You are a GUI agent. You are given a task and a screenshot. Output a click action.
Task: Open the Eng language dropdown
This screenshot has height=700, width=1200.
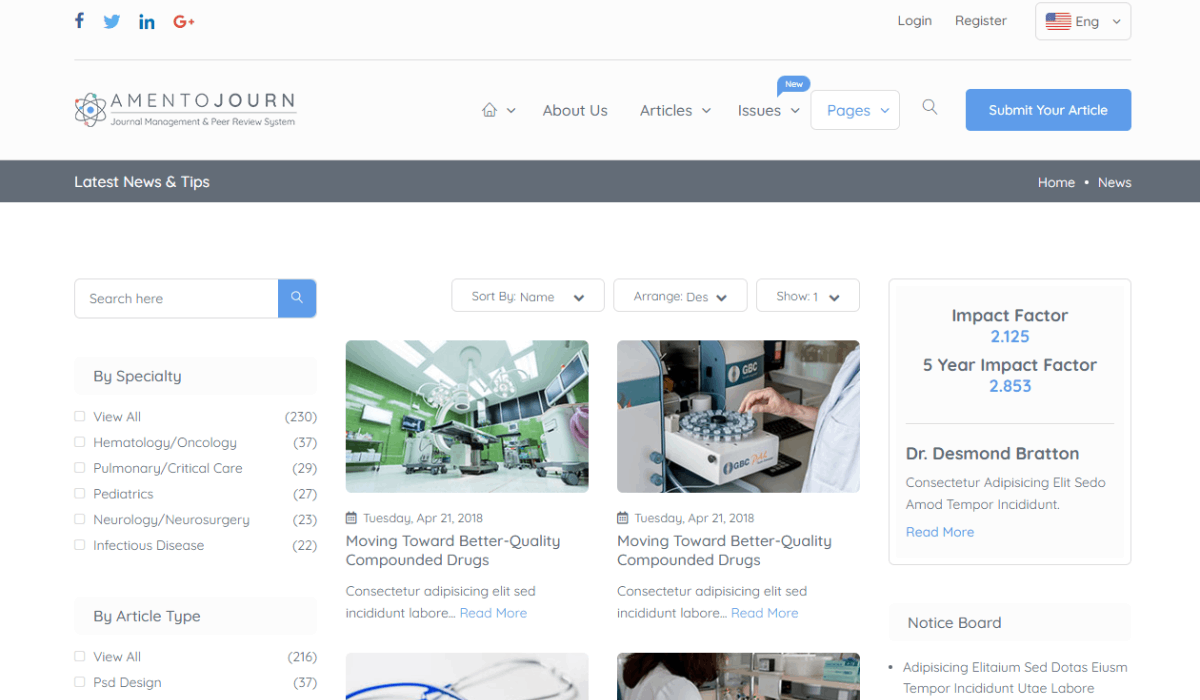point(1083,21)
